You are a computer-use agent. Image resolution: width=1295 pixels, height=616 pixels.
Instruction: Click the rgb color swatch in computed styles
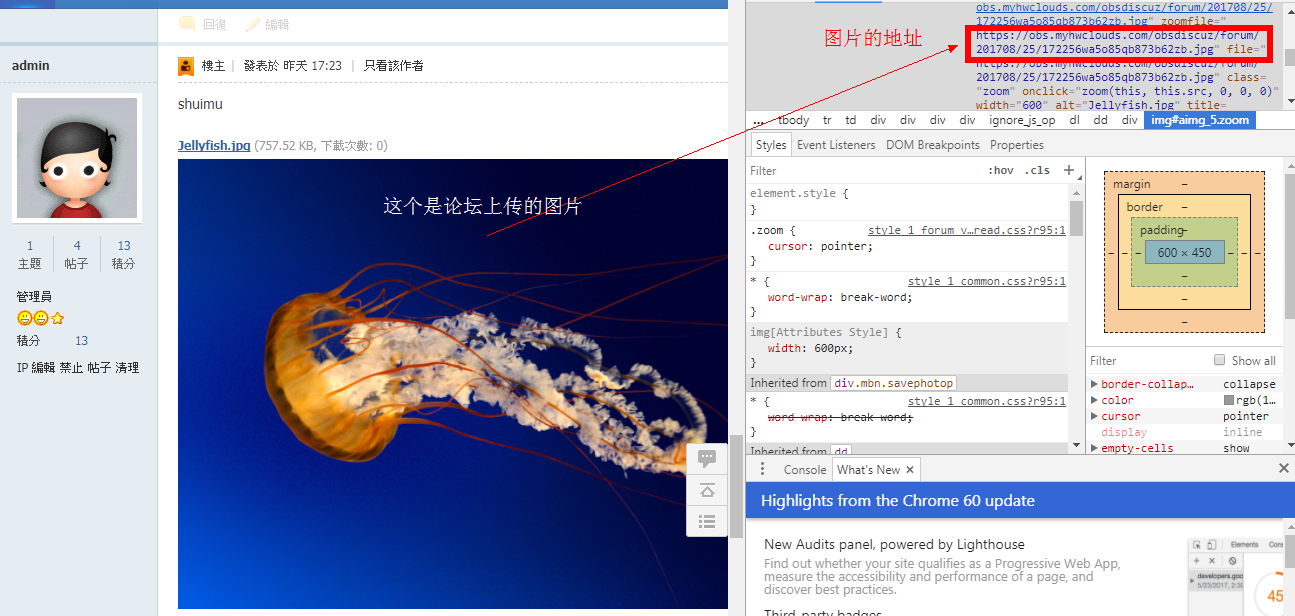tap(1229, 400)
